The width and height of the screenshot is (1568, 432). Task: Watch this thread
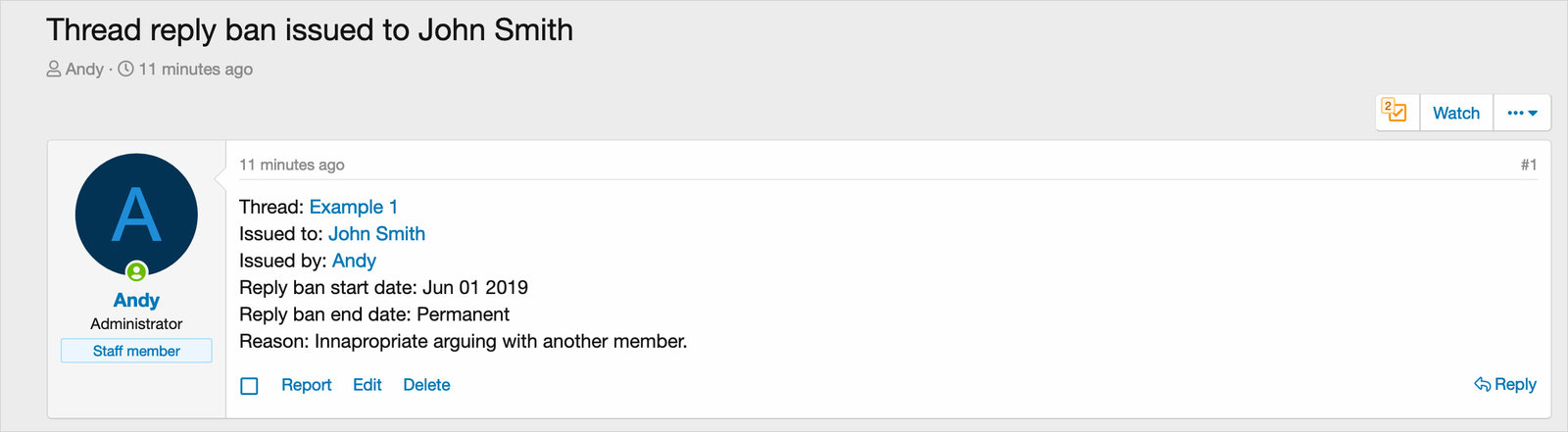(x=1456, y=113)
